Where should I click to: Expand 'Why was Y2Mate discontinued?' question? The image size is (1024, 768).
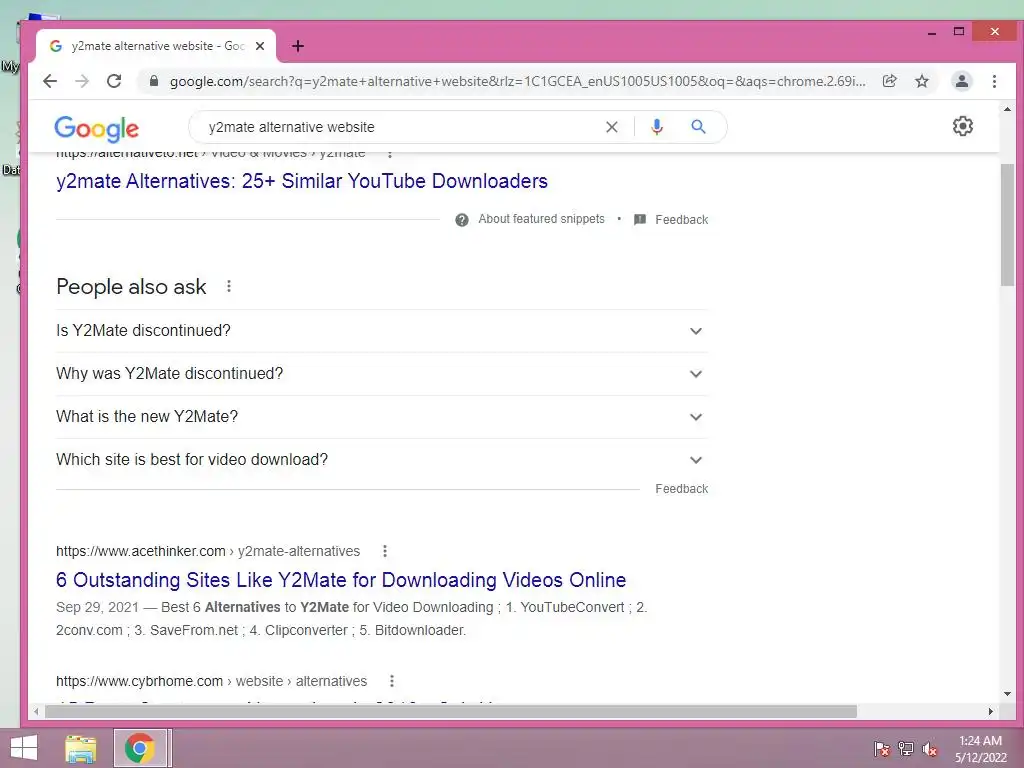point(382,374)
